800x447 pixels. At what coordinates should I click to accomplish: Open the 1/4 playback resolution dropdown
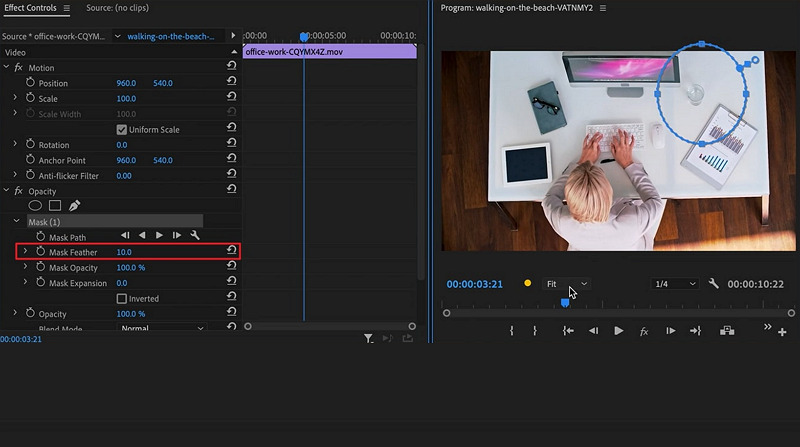coord(674,284)
